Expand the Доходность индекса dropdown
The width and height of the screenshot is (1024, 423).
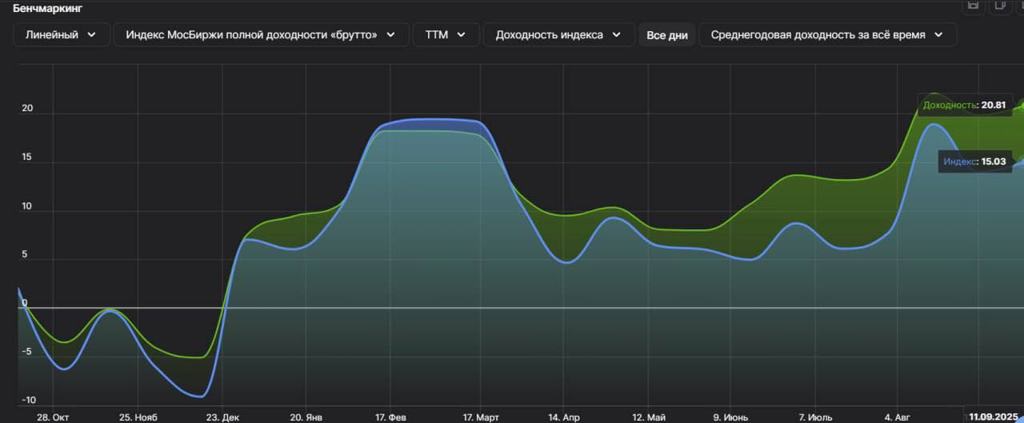pyautogui.click(x=558, y=35)
